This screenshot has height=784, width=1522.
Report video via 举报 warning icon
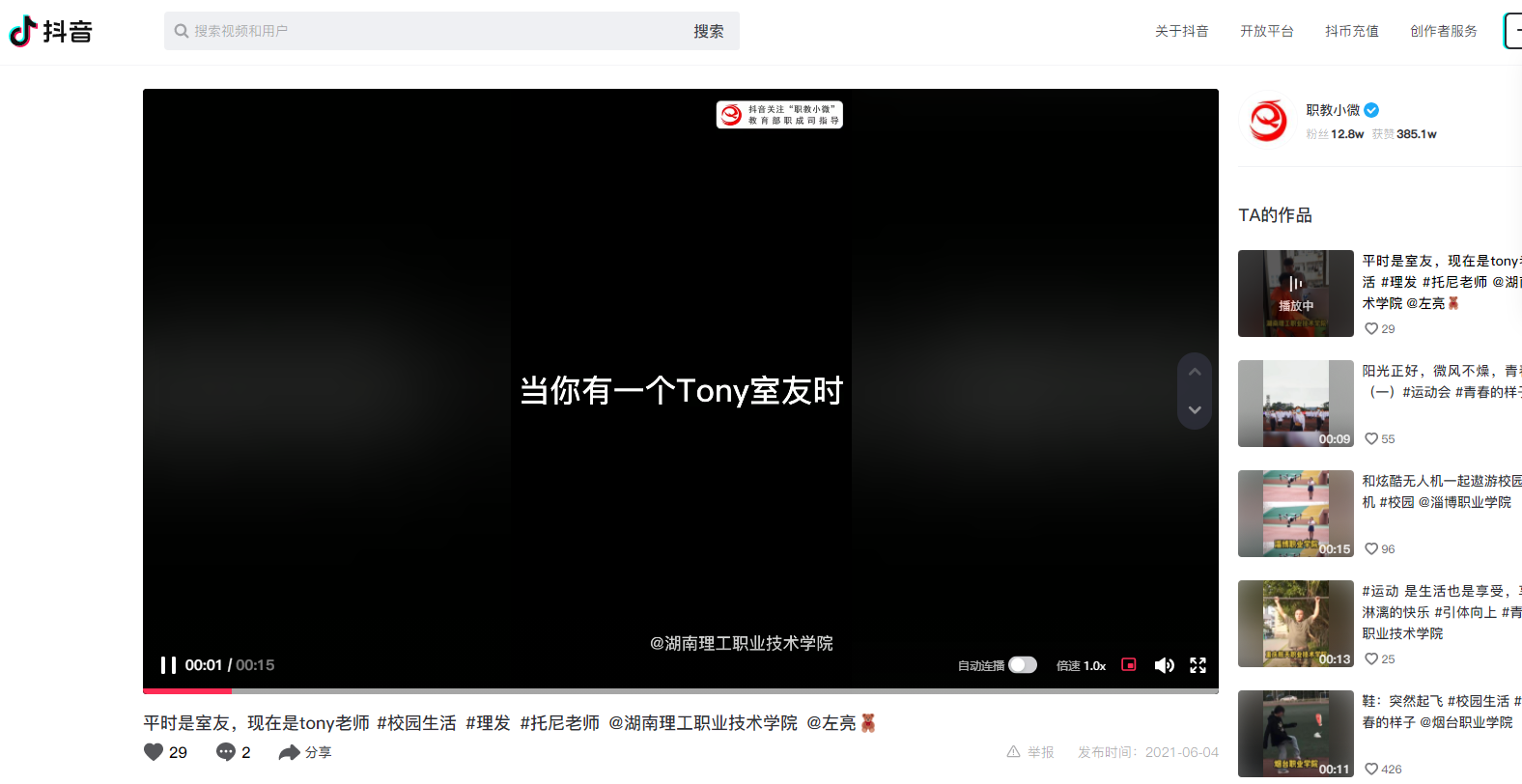pyautogui.click(x=1013, y=752)
